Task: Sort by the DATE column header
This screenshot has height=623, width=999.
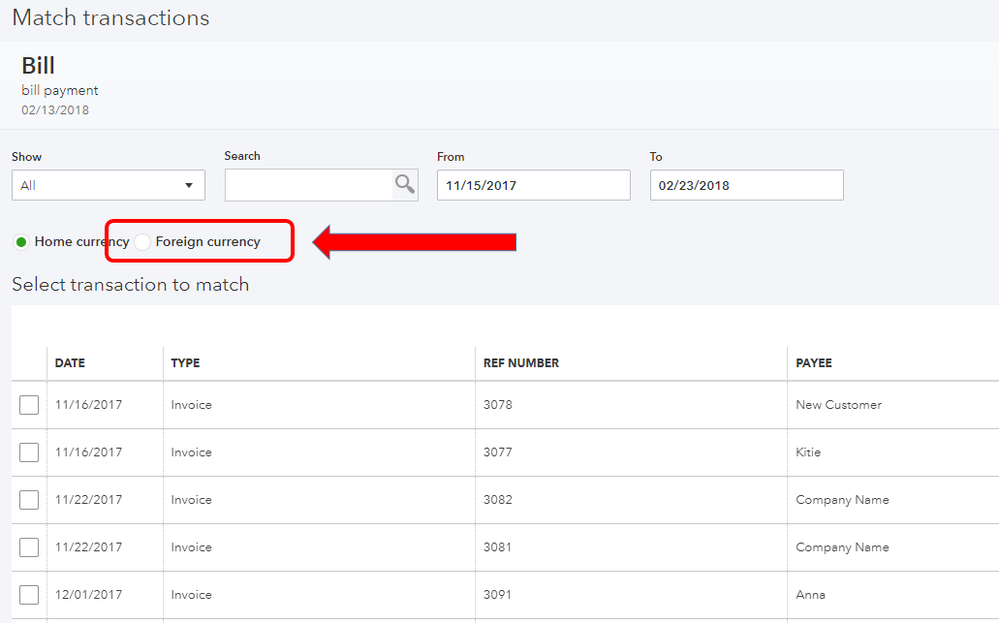Action: pyautogui.click(x=70, y=363)
